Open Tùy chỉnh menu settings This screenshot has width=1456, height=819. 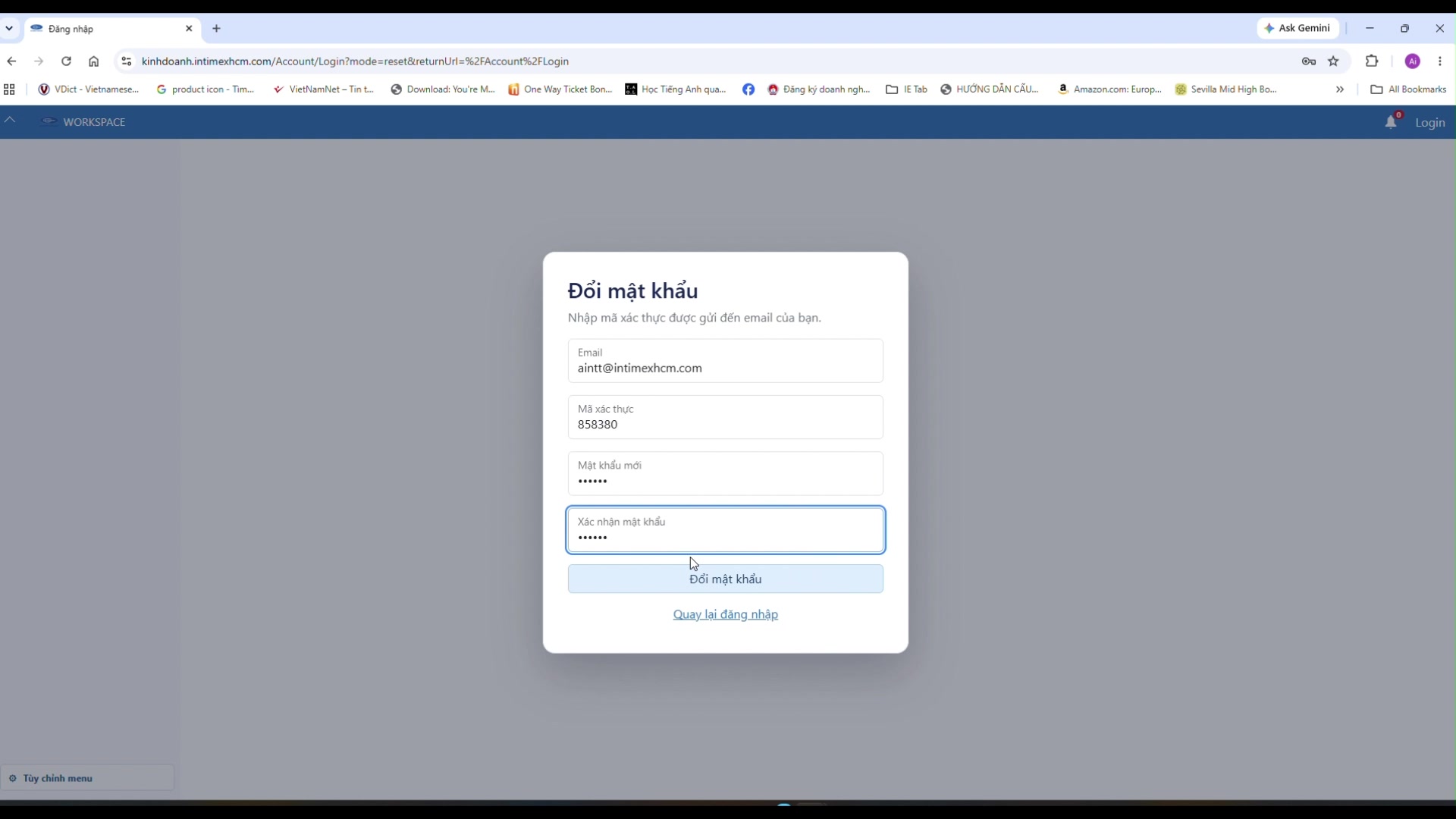coord(87,778)
